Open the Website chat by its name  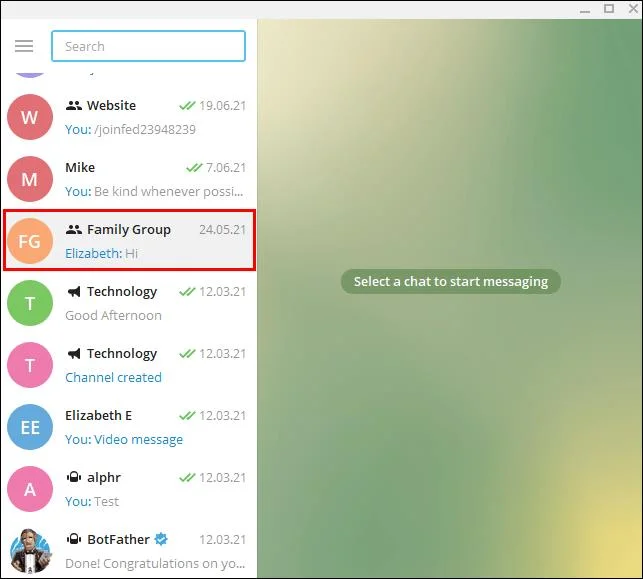click(112, 105)
